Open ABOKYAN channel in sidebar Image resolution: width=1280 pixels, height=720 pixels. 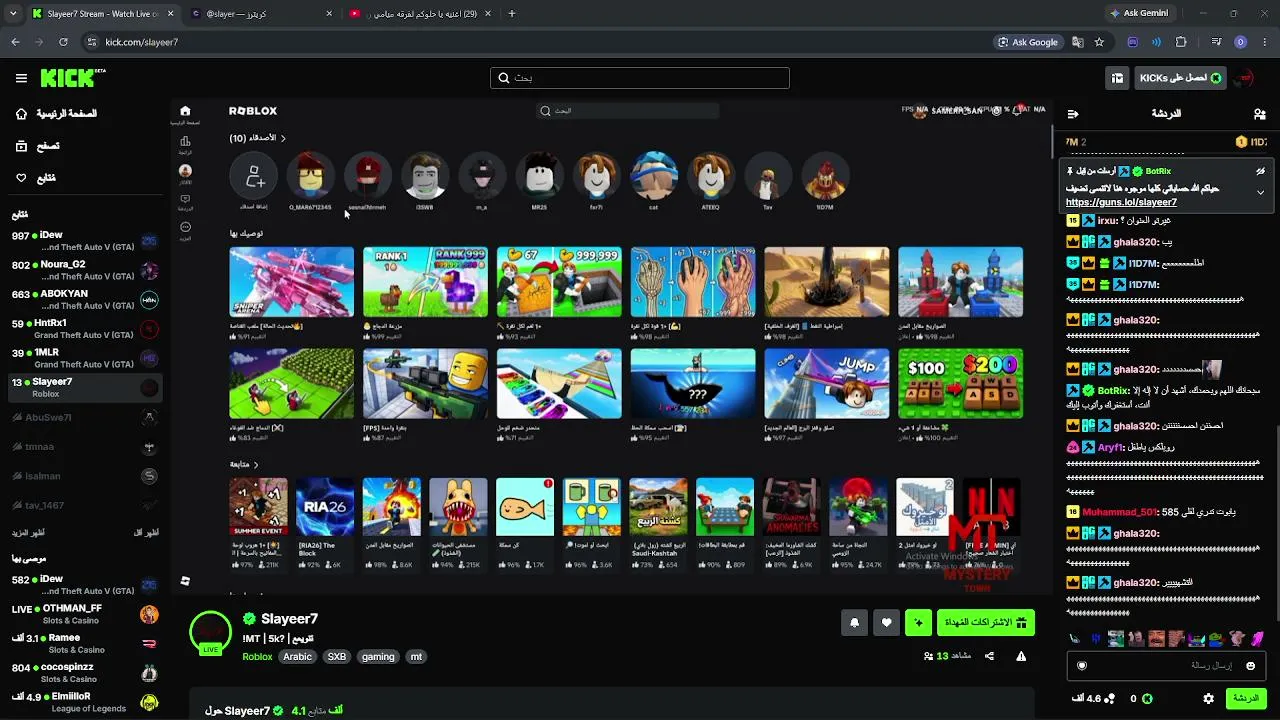85,299
